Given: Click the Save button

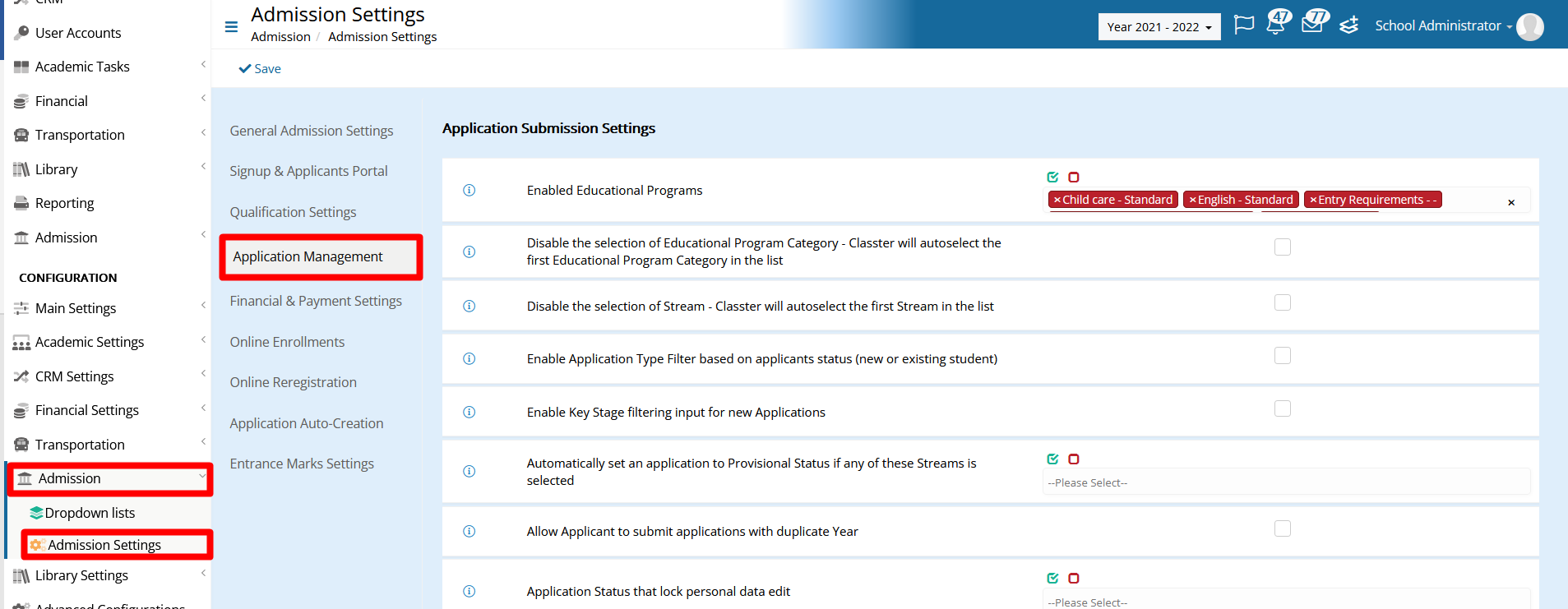Looking at the screenshot, I should (x=260, y=69).
